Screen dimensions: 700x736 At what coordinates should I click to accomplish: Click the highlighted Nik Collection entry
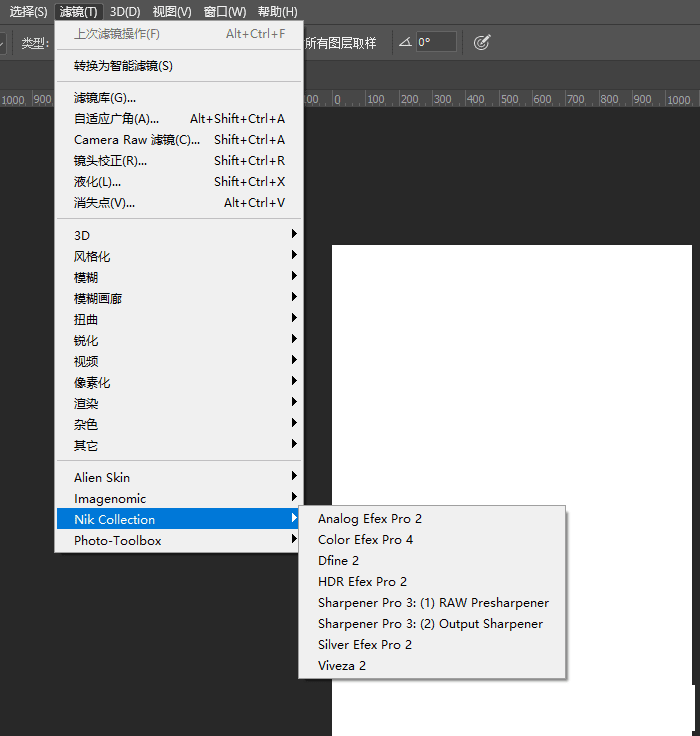point(179,519)
